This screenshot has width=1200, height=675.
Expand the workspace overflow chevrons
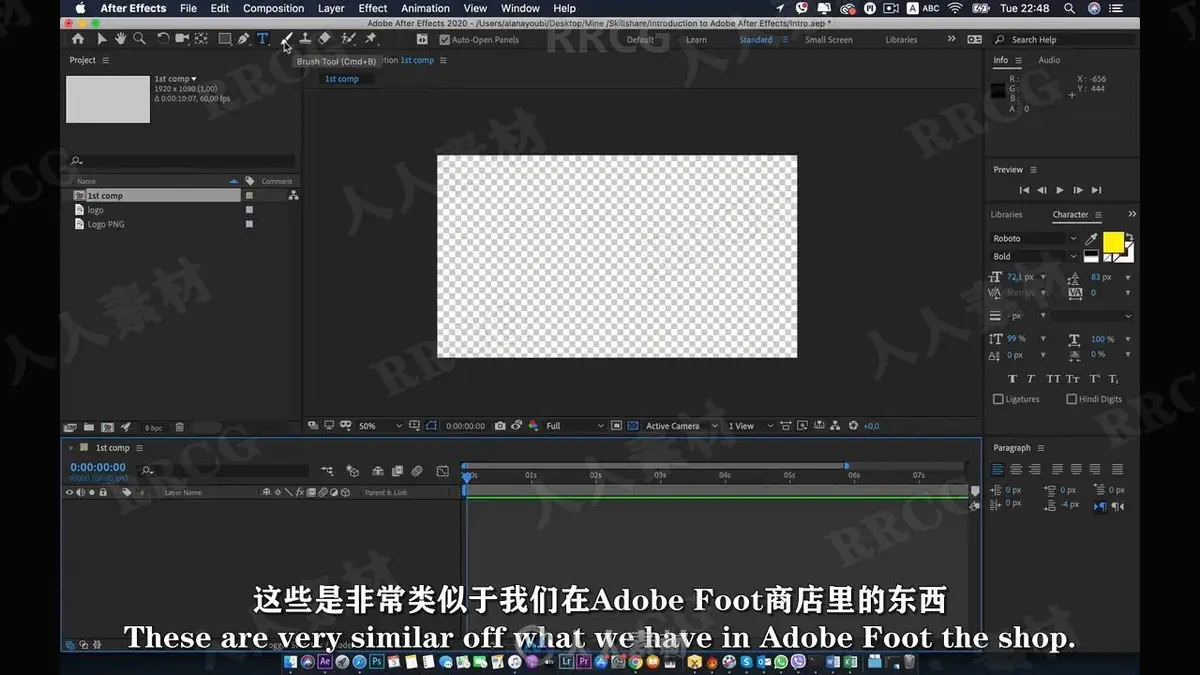tap(951, 40)
